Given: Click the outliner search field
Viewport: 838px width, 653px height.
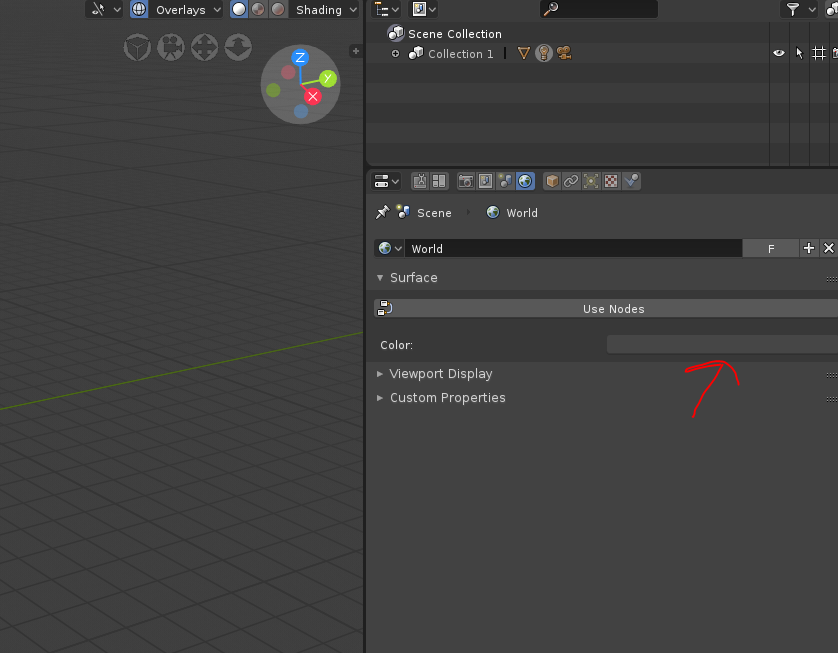Looking at the screenshot, I should pyautogui.click(x=599, y=9).
